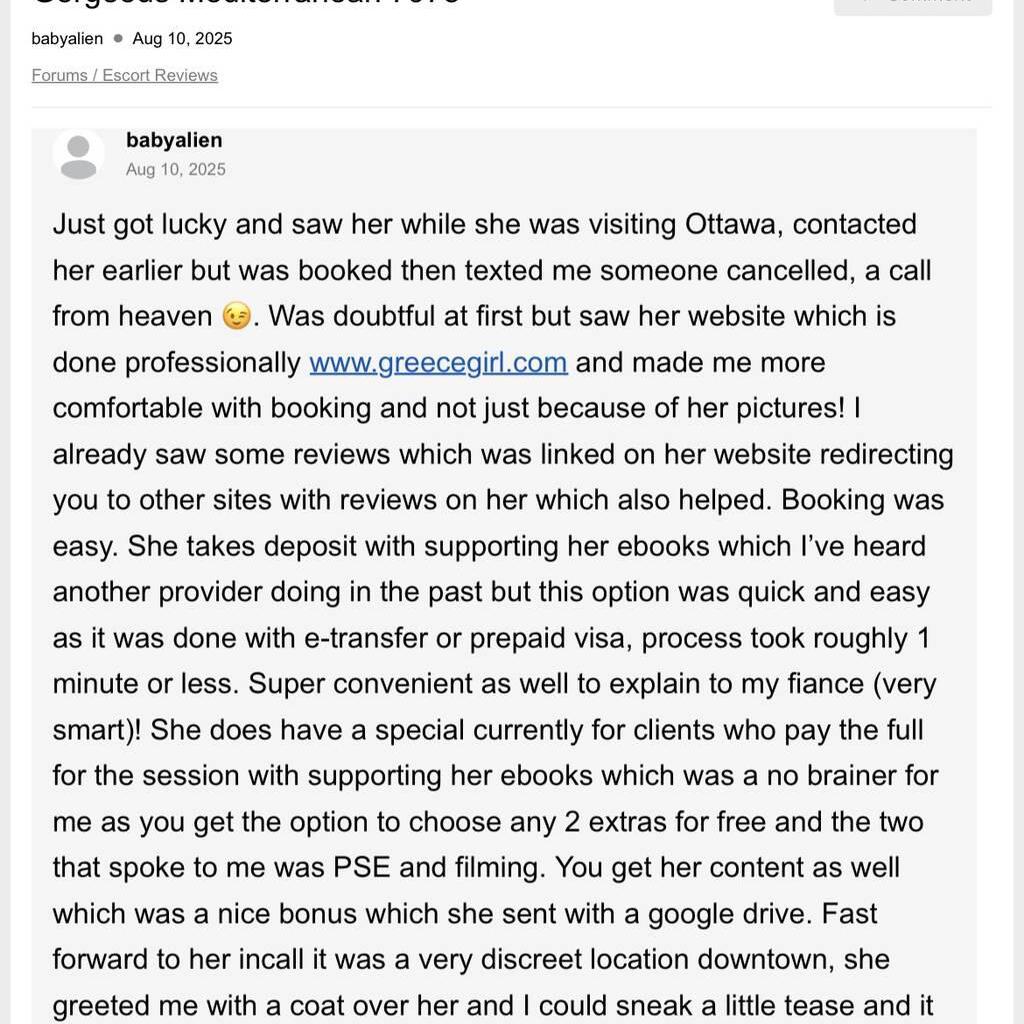The height and width of the screenshot is (1024, 1024).
Task: Click the Aug 10, 2025 date under the title
Action: (182, 39)
